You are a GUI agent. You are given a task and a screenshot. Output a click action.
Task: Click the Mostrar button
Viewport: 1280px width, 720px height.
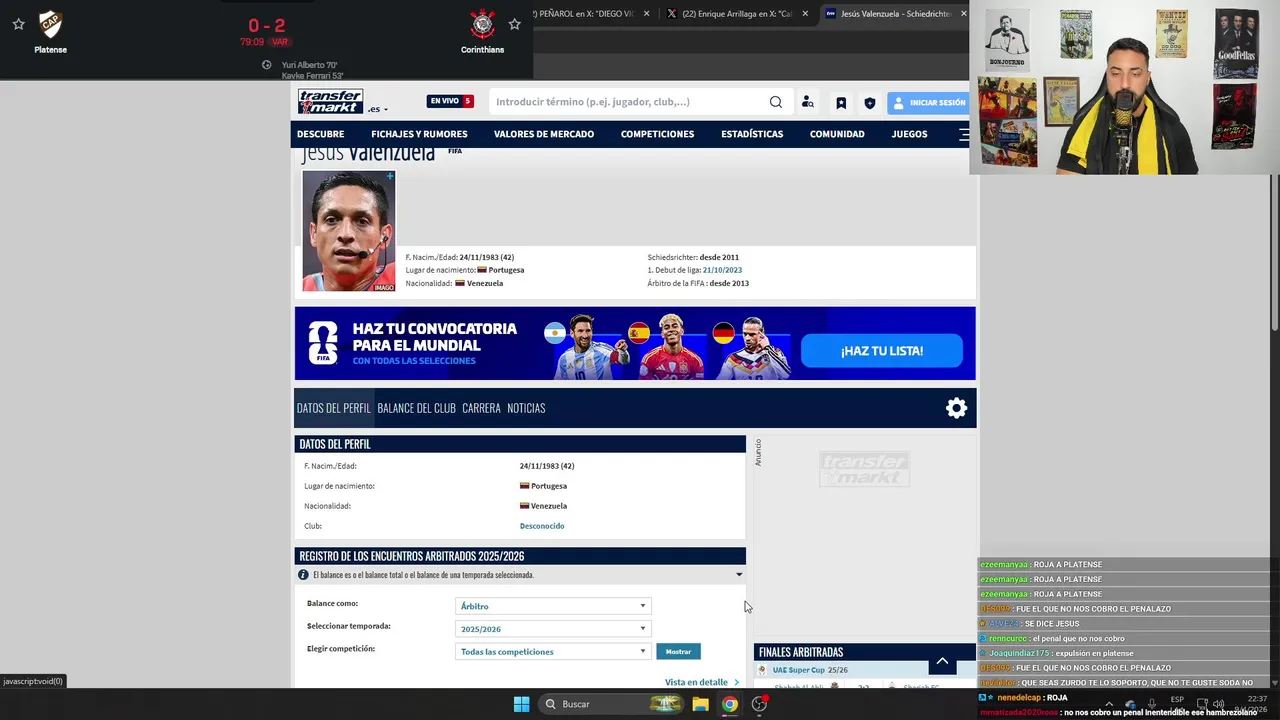click(x=678, y=652)
